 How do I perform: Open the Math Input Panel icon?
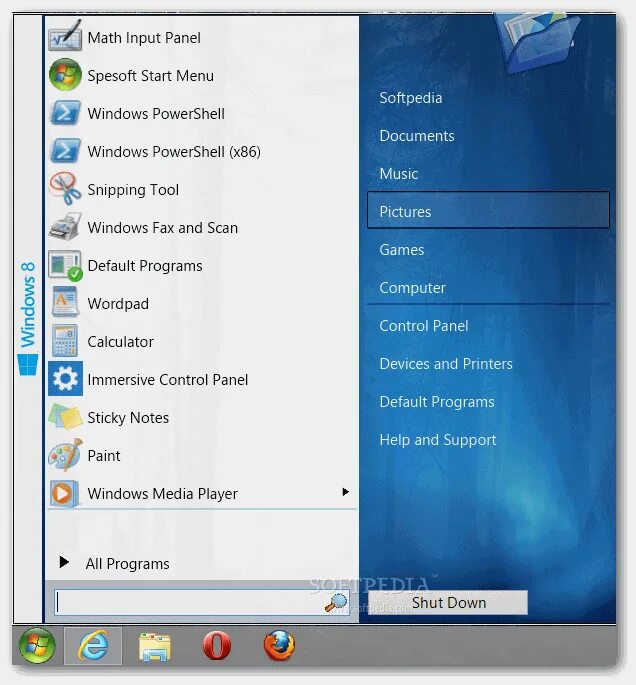65,35
